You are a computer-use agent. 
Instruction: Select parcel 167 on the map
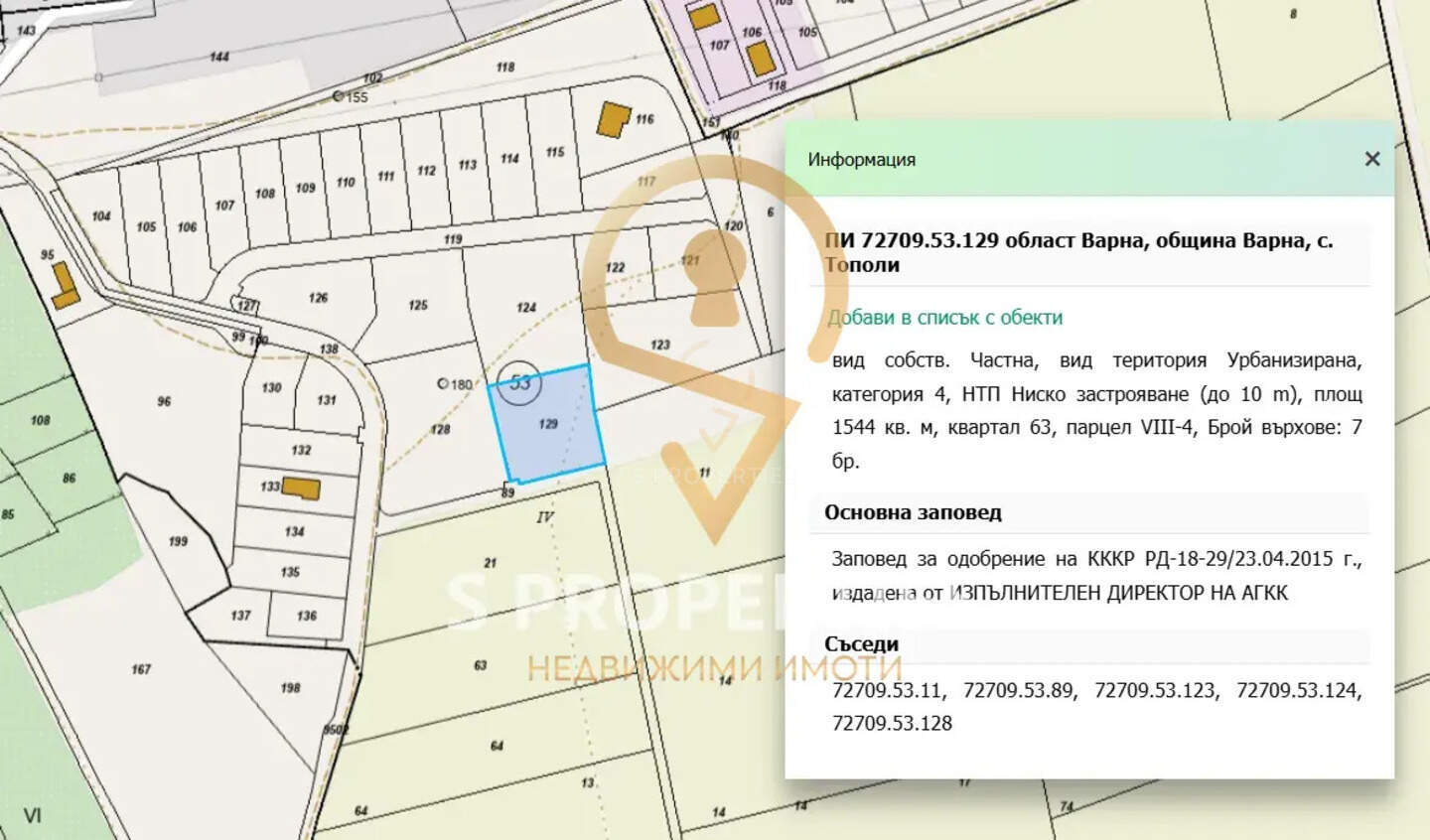pos(140,669)
